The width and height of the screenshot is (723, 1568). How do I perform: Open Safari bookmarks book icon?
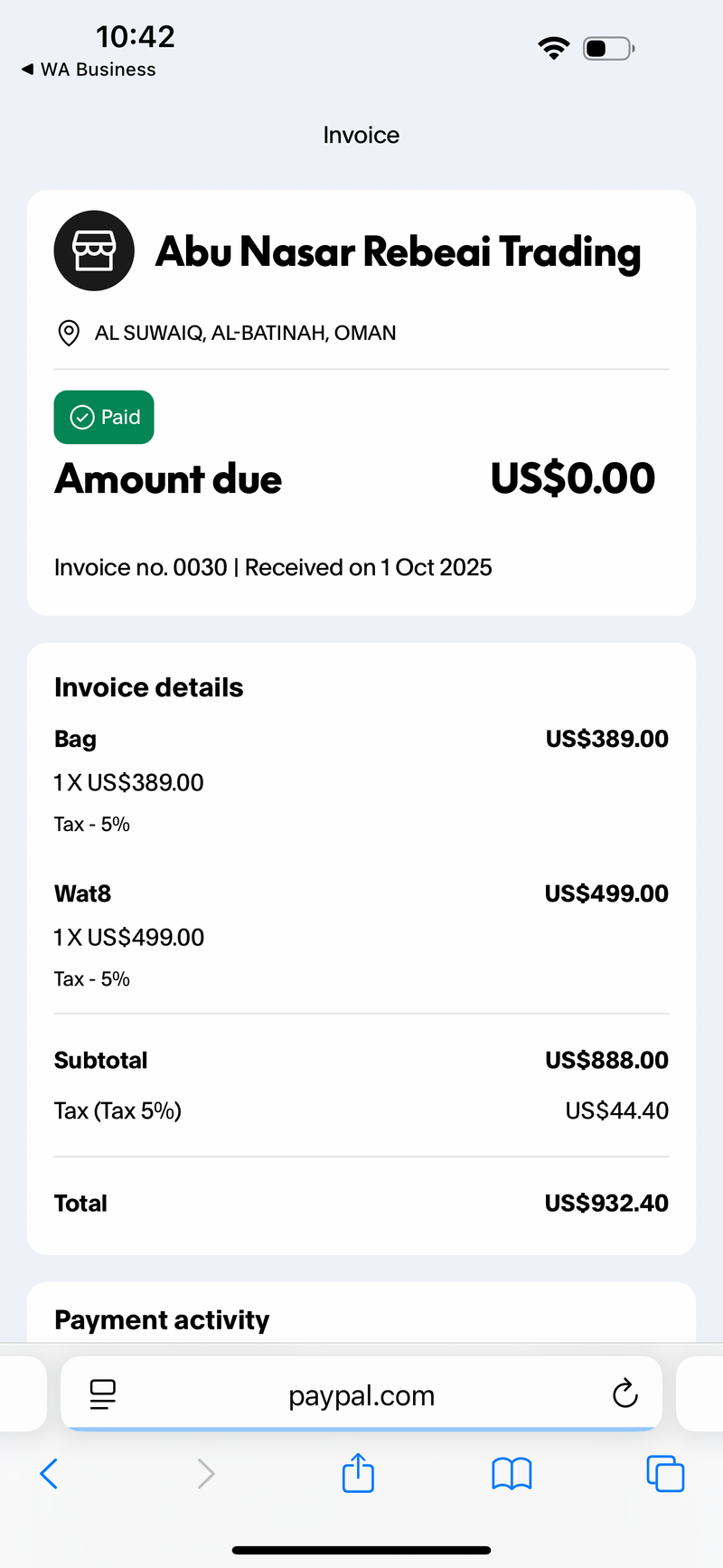point(512,1474)
